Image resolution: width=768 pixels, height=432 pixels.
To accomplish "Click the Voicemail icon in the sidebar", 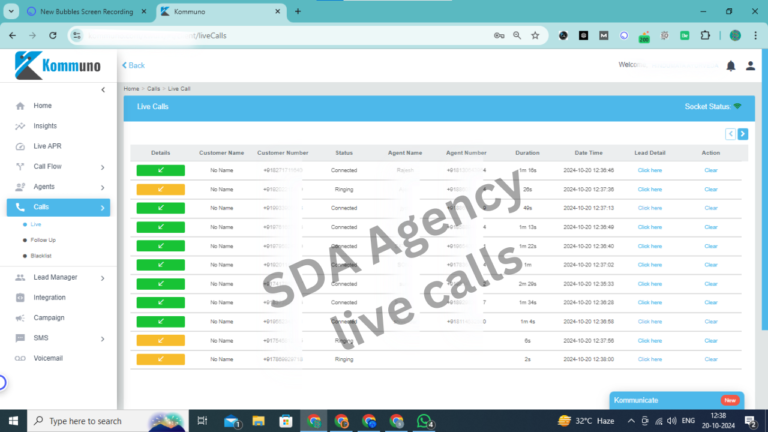I will [21, 358].
